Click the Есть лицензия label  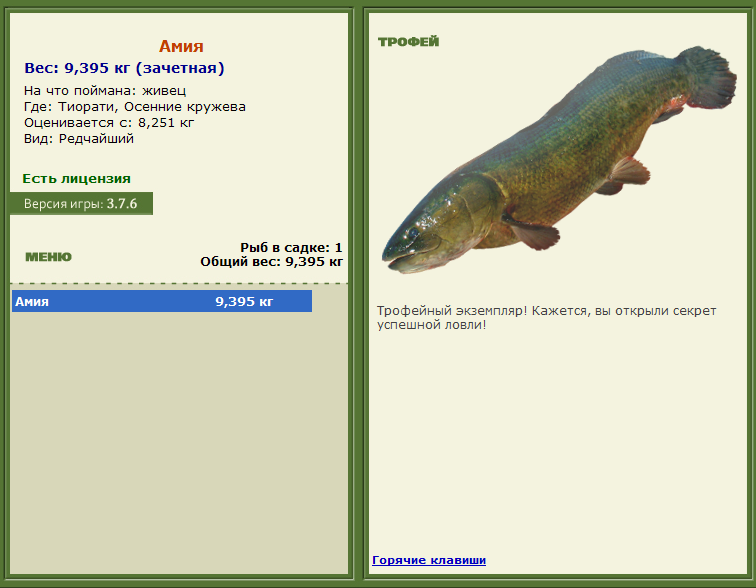coord(76,179)
